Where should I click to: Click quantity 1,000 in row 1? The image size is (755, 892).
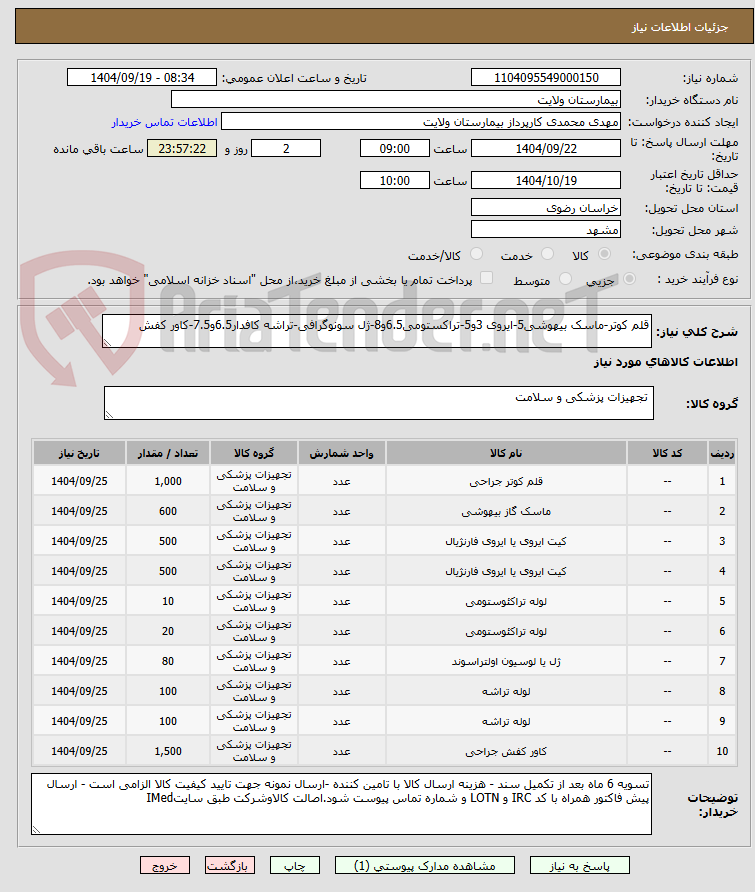168,481
